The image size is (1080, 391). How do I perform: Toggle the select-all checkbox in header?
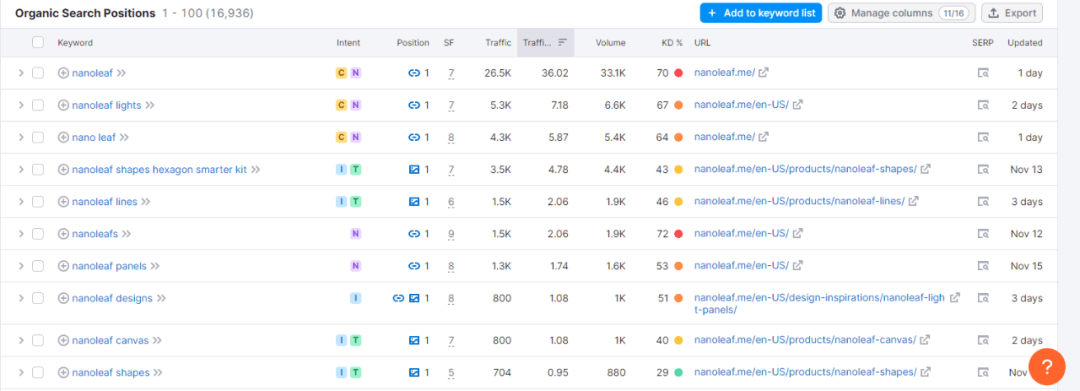point(38,42)
